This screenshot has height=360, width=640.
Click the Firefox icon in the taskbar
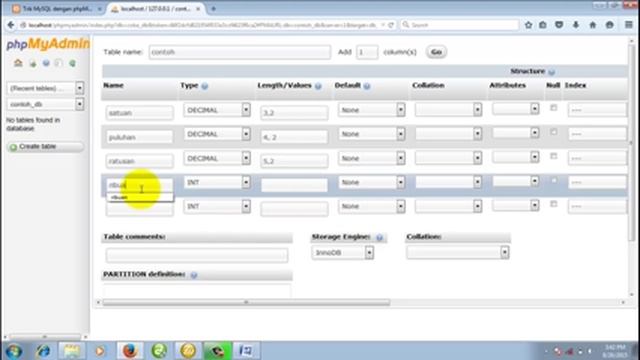pyautogui.click(x=130, y=351)
